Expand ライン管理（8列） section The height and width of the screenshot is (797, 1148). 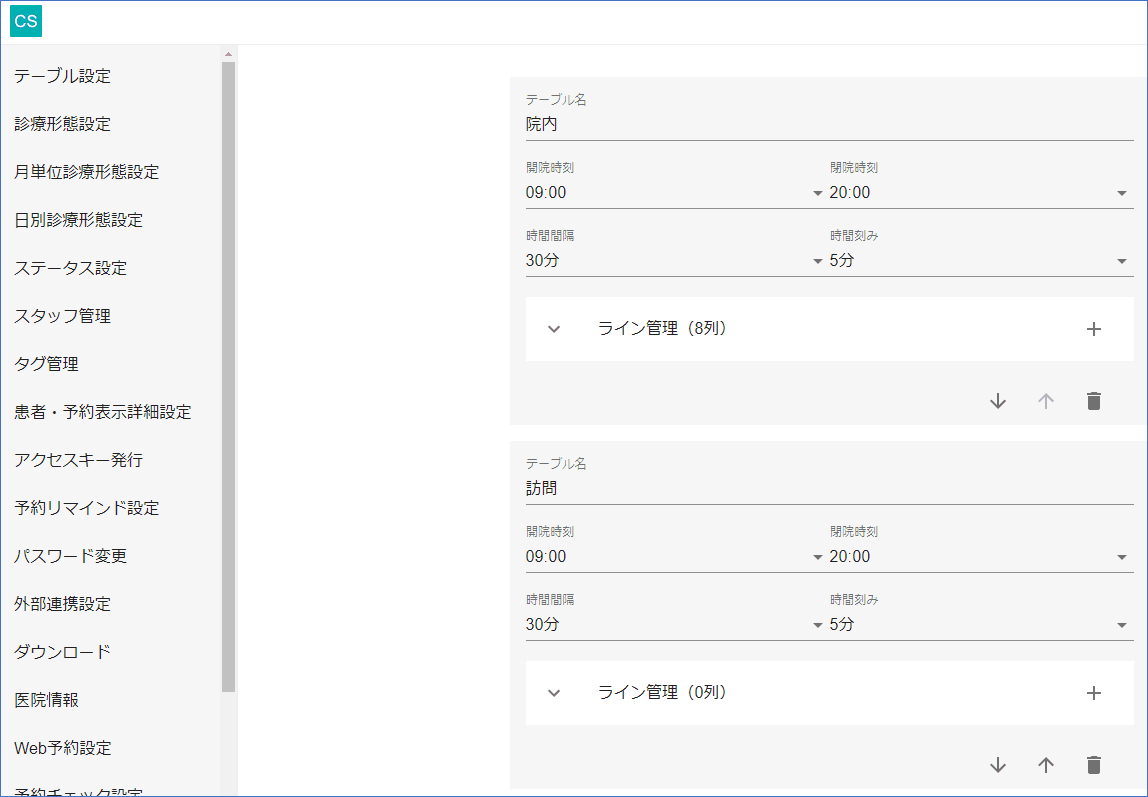[x=554, y=329]
